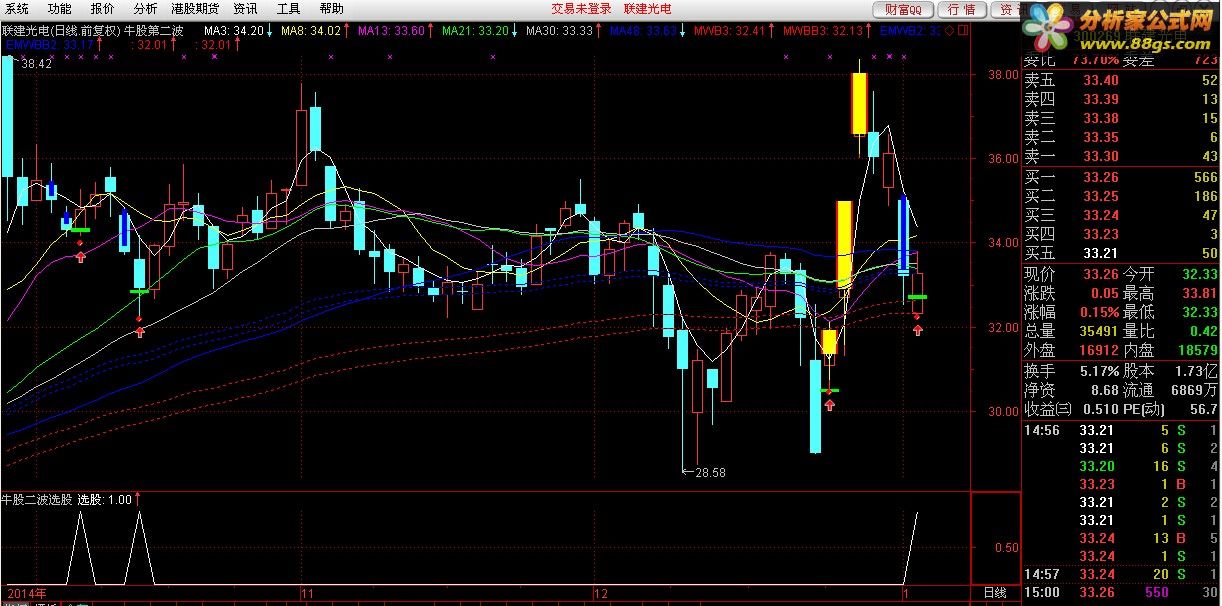Open the 资讯 menu
The height and width of the screenshot is (606, 1222).
[246, 9]
